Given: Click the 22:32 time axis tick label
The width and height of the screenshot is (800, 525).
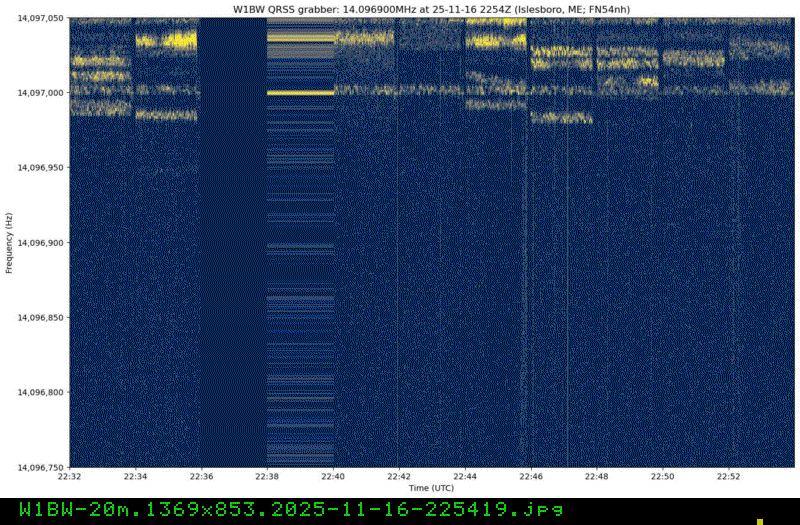Looking at the screenshot, I should 69,478.
